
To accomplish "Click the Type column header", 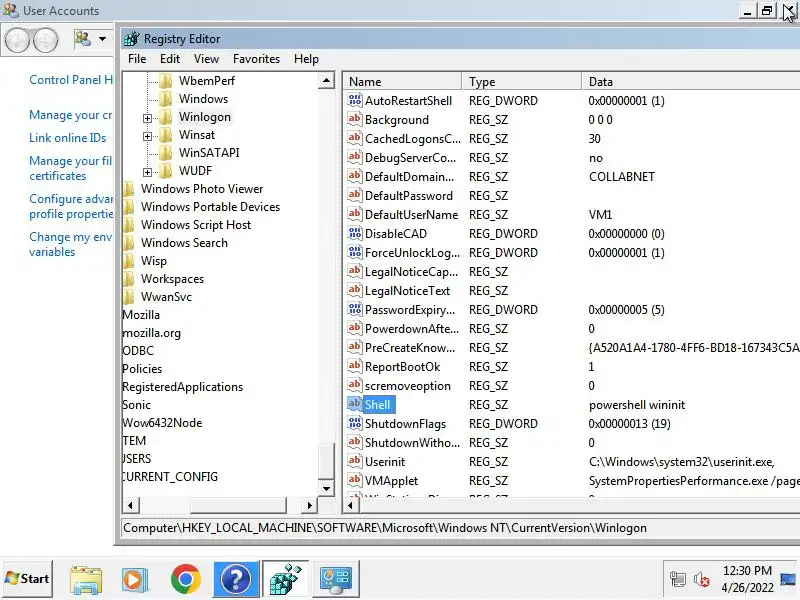I will [521, 82].
